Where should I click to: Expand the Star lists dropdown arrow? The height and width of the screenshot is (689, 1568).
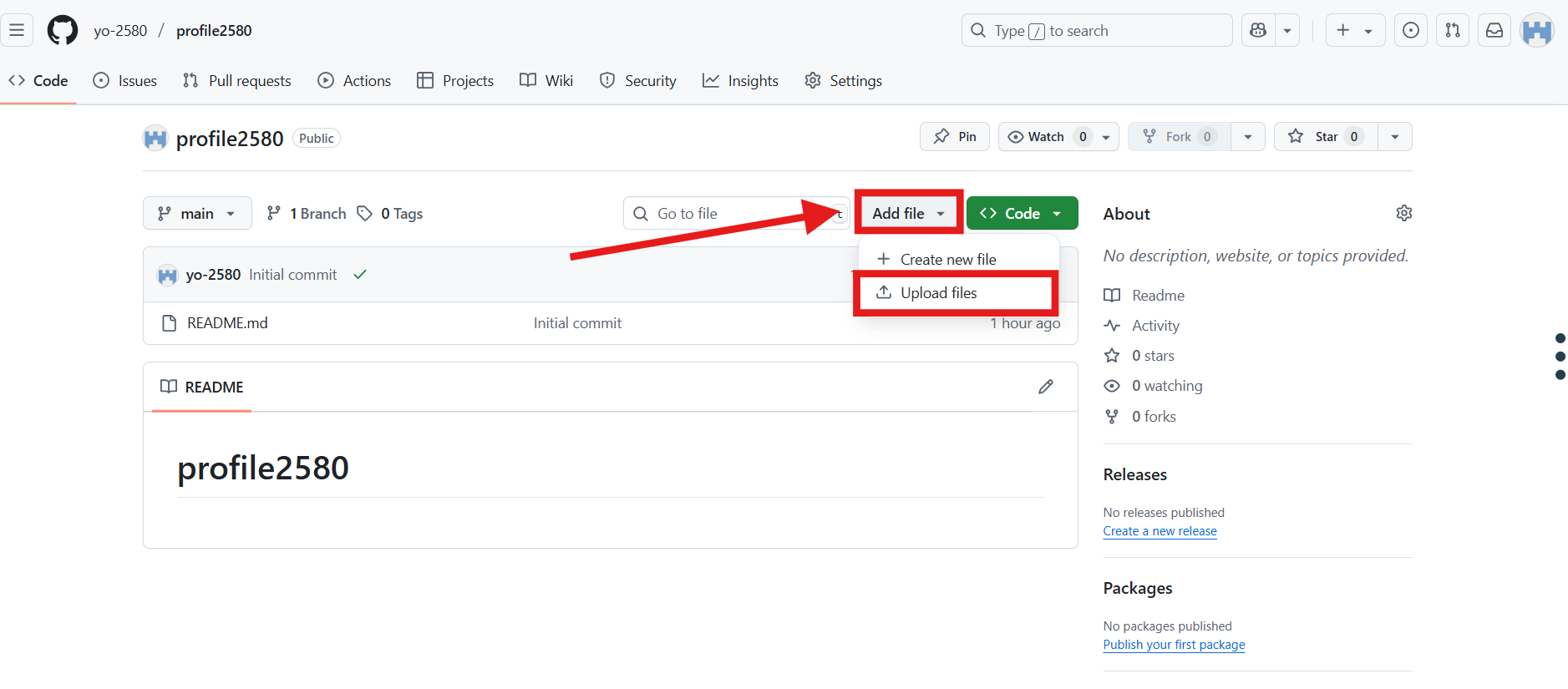(1395, 137)
